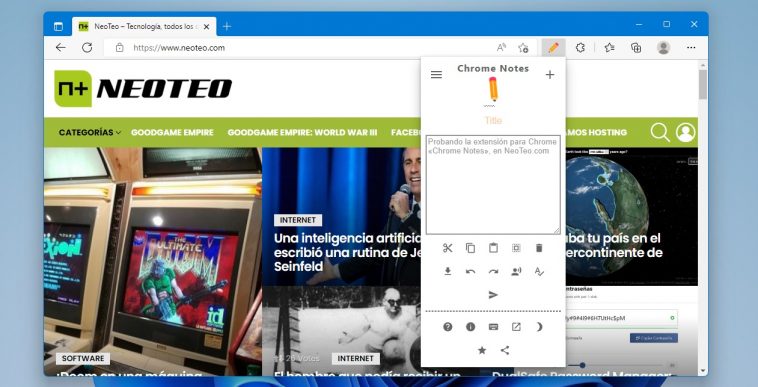Screen dimensions: 758x387
Task: Open keyboard shortcuts icon
Action: coord(493,327)
